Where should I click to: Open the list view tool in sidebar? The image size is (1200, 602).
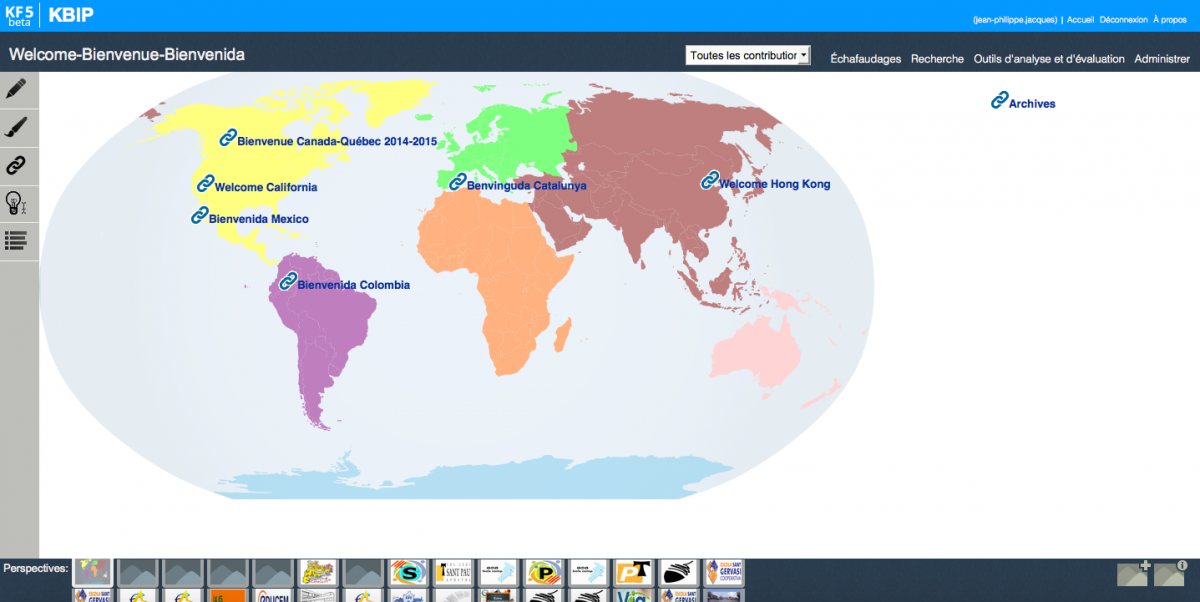16,240
